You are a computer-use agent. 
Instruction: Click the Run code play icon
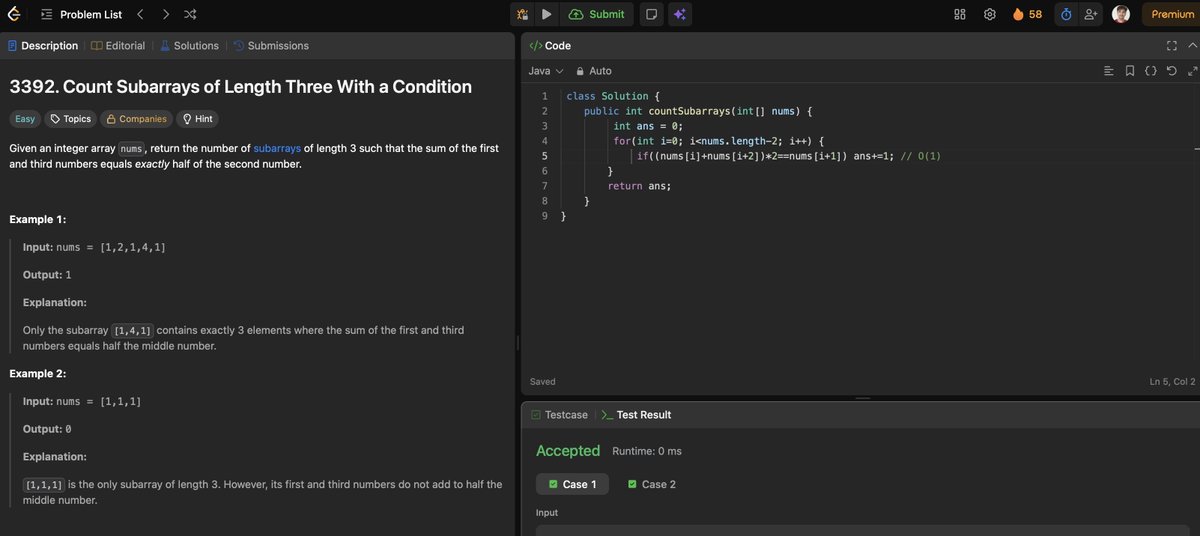coord(546,14)
